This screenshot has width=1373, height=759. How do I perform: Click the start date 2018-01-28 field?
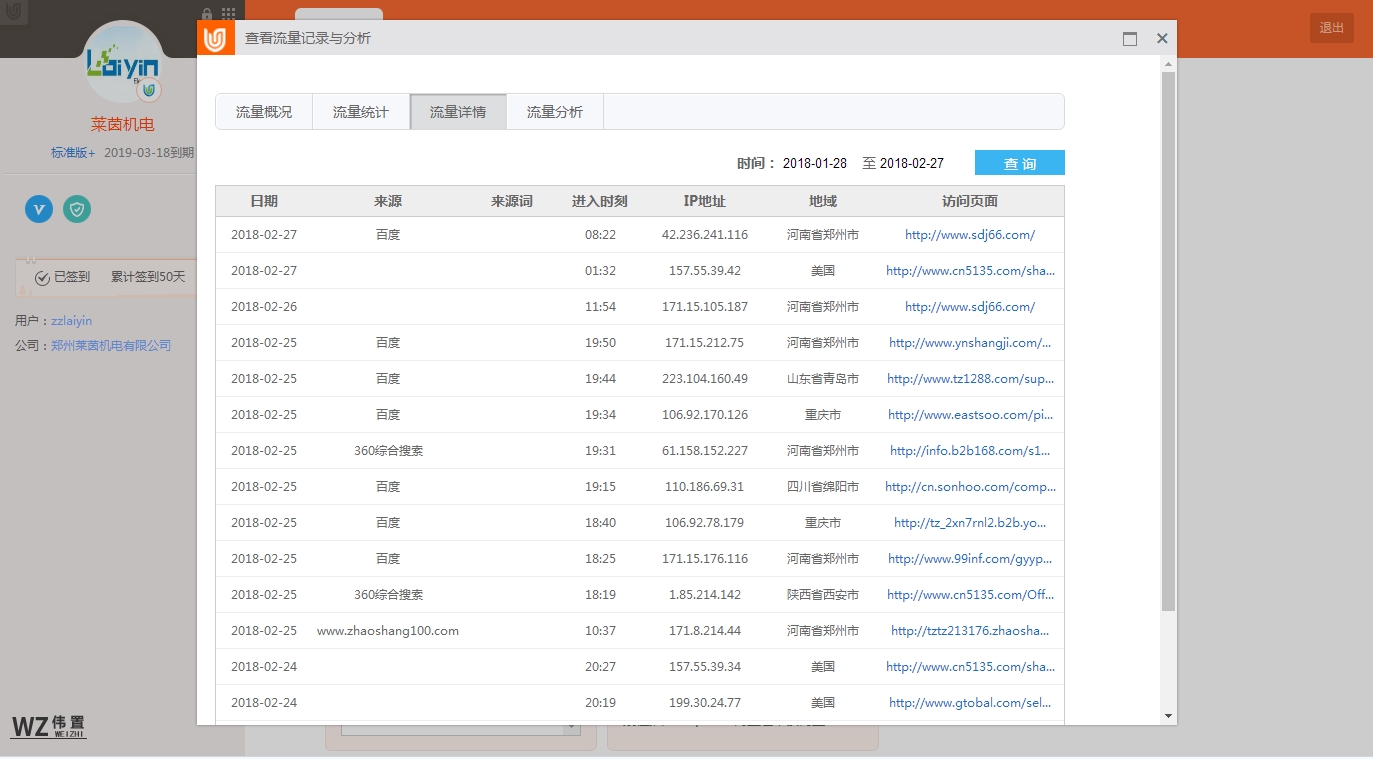click(x=814, y=163)
